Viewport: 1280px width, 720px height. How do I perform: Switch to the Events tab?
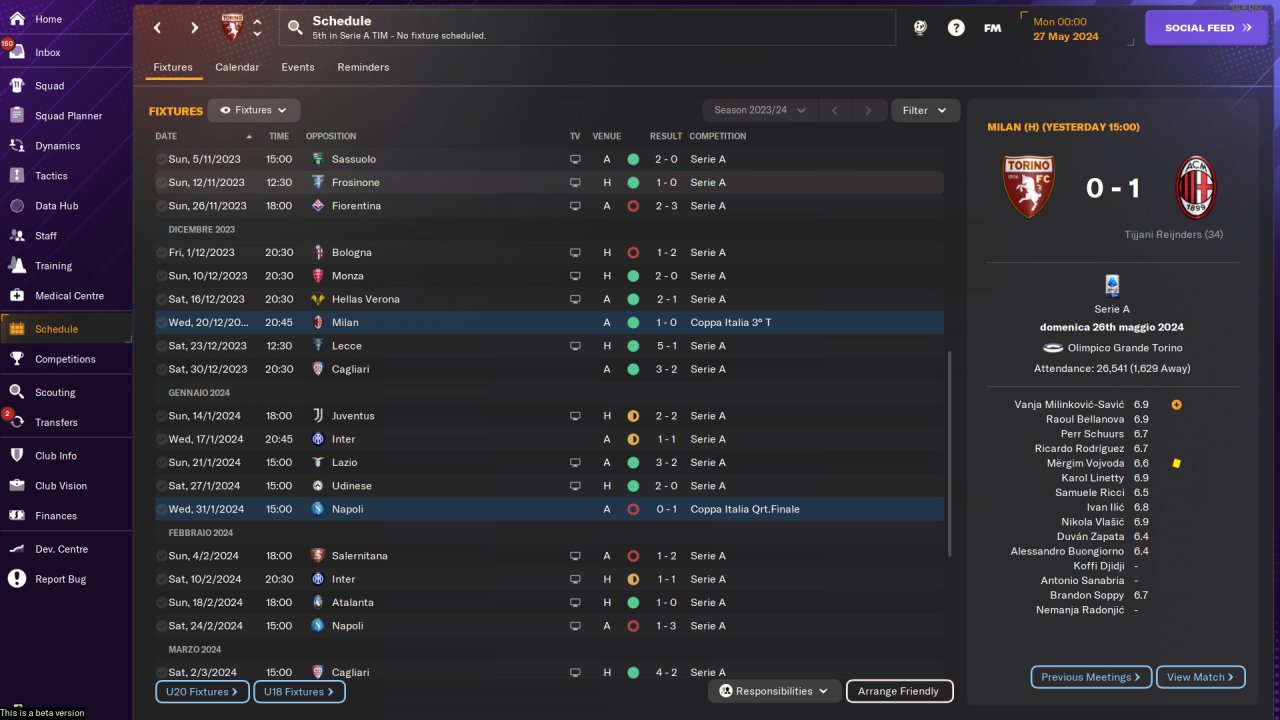pos(298,67)
